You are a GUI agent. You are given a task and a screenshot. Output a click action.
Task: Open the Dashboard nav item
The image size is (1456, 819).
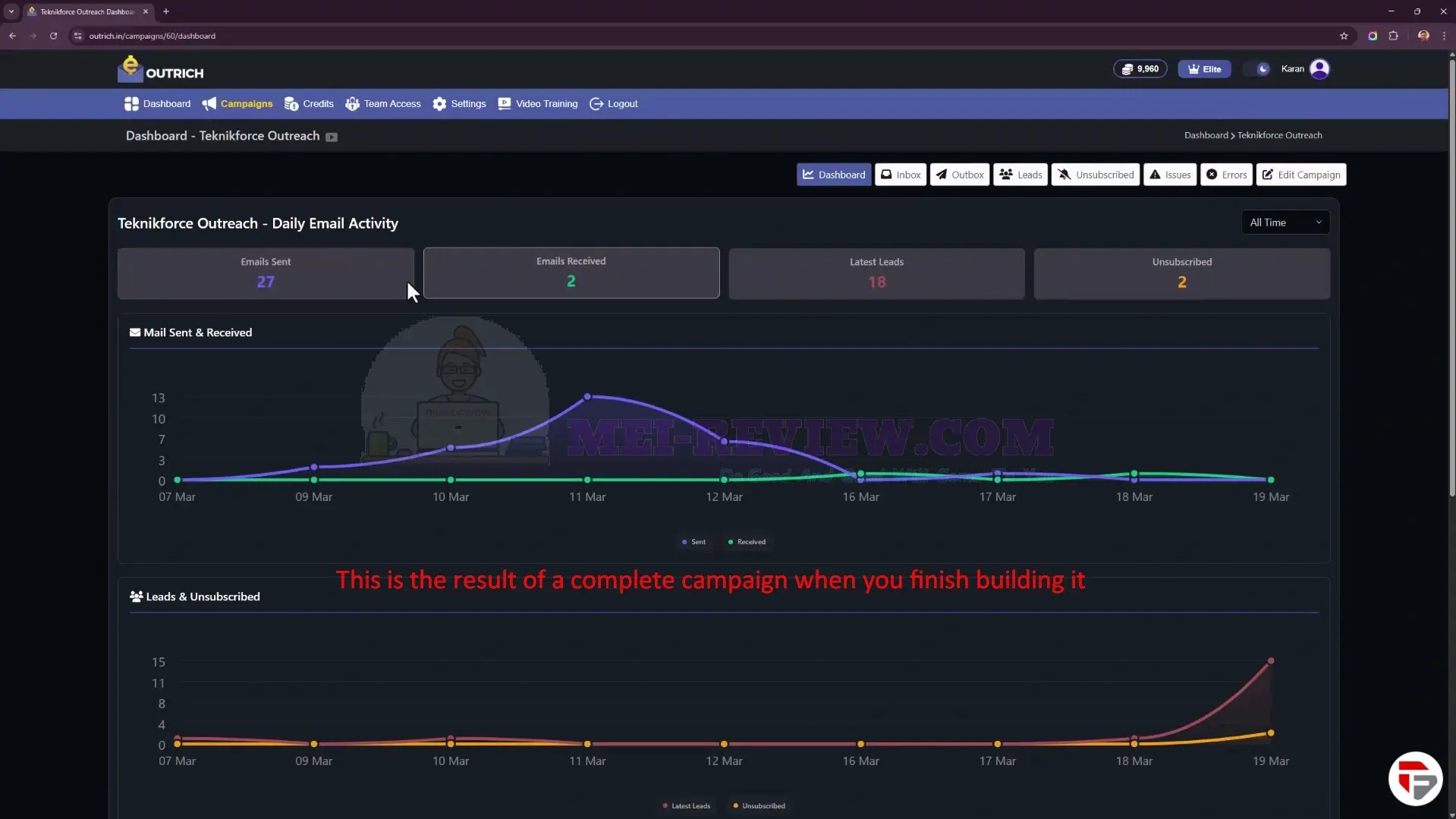click(158, 104)
